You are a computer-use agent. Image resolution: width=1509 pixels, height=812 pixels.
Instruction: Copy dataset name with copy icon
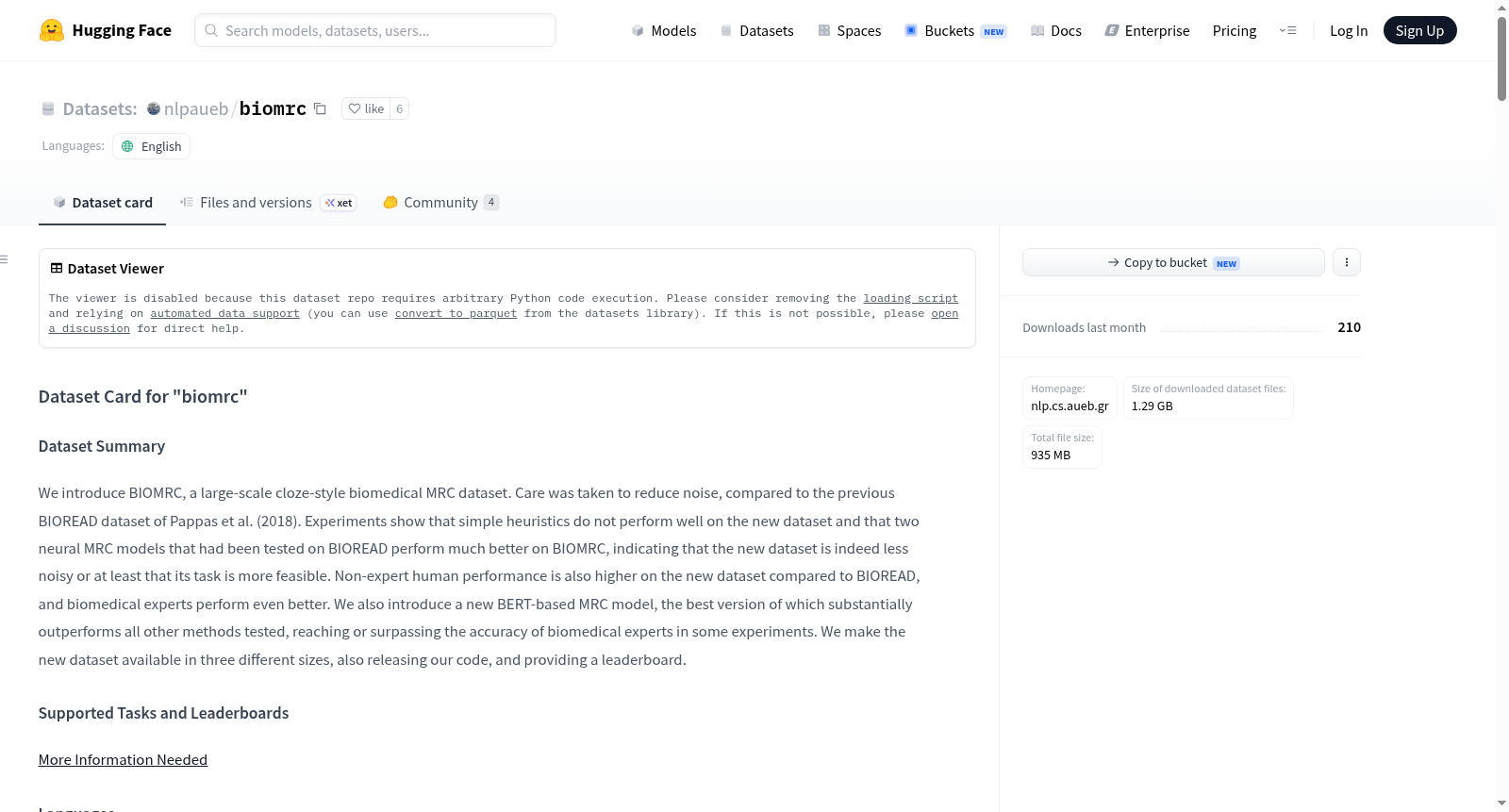tap(320, 108)
